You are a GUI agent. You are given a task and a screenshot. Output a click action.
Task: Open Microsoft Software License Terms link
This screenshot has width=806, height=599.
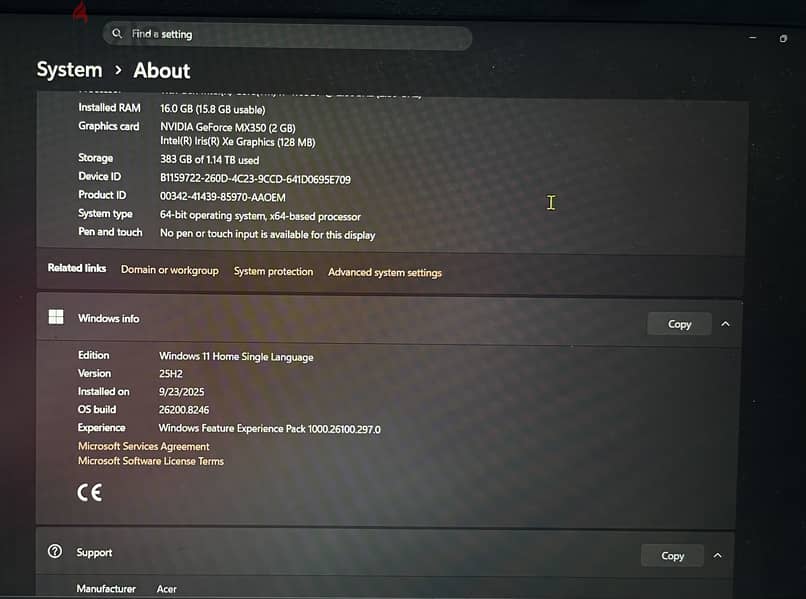pyautogui.click(x=151, y=461)
